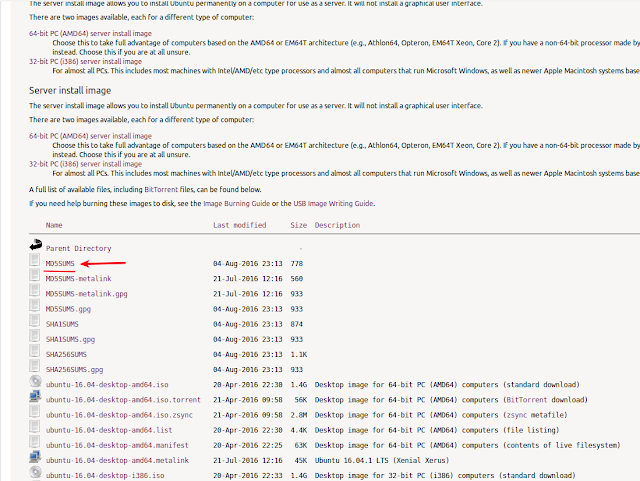Sort listing by Description column header
The width and height of the screenshot is (640, 481).
click(x=337, y=225)
